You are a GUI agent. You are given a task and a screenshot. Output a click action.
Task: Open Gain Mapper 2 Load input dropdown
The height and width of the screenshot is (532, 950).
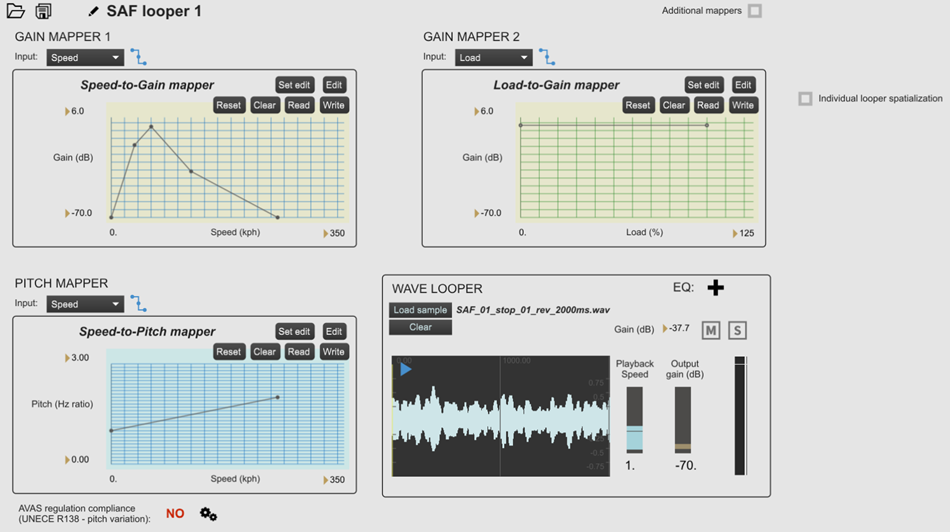(493, 58)
